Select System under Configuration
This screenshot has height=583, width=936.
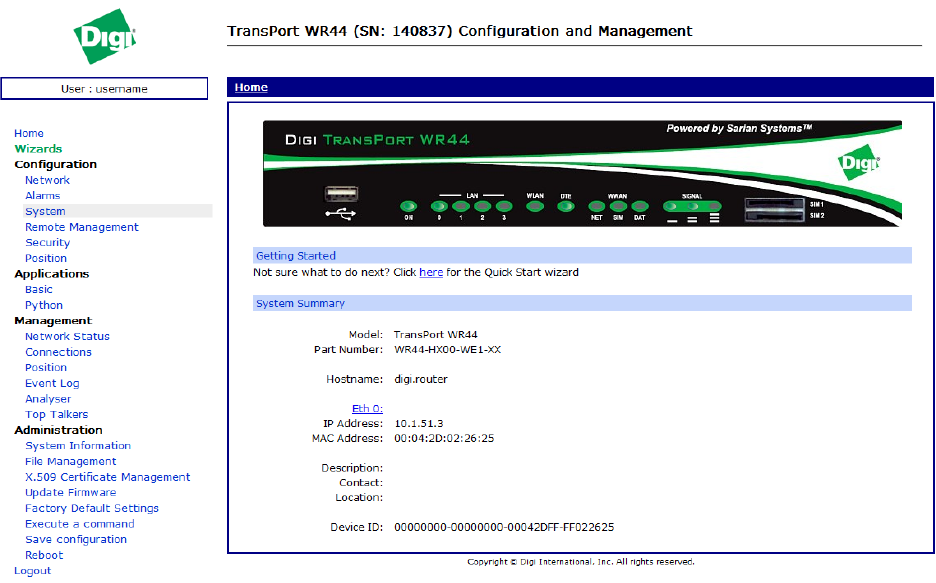45,211
